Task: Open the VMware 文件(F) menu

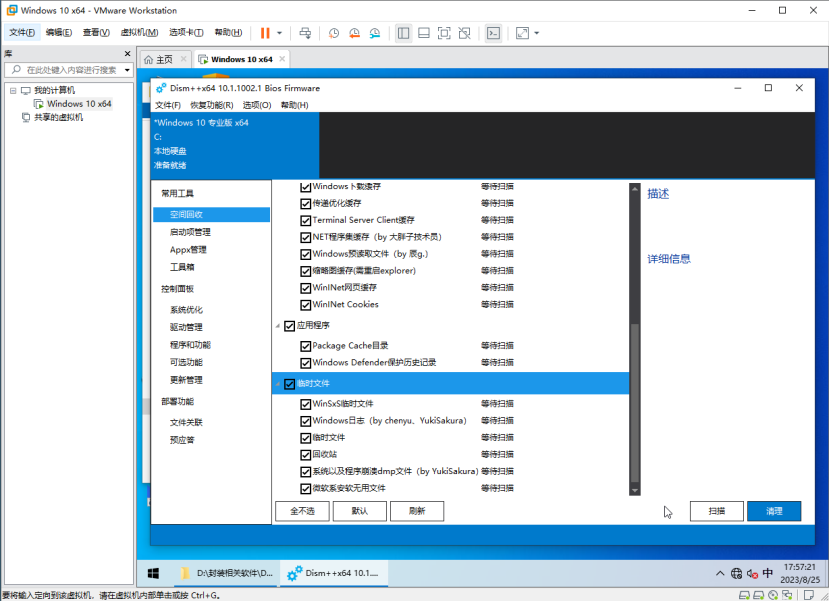Action: tap(22, 32)
